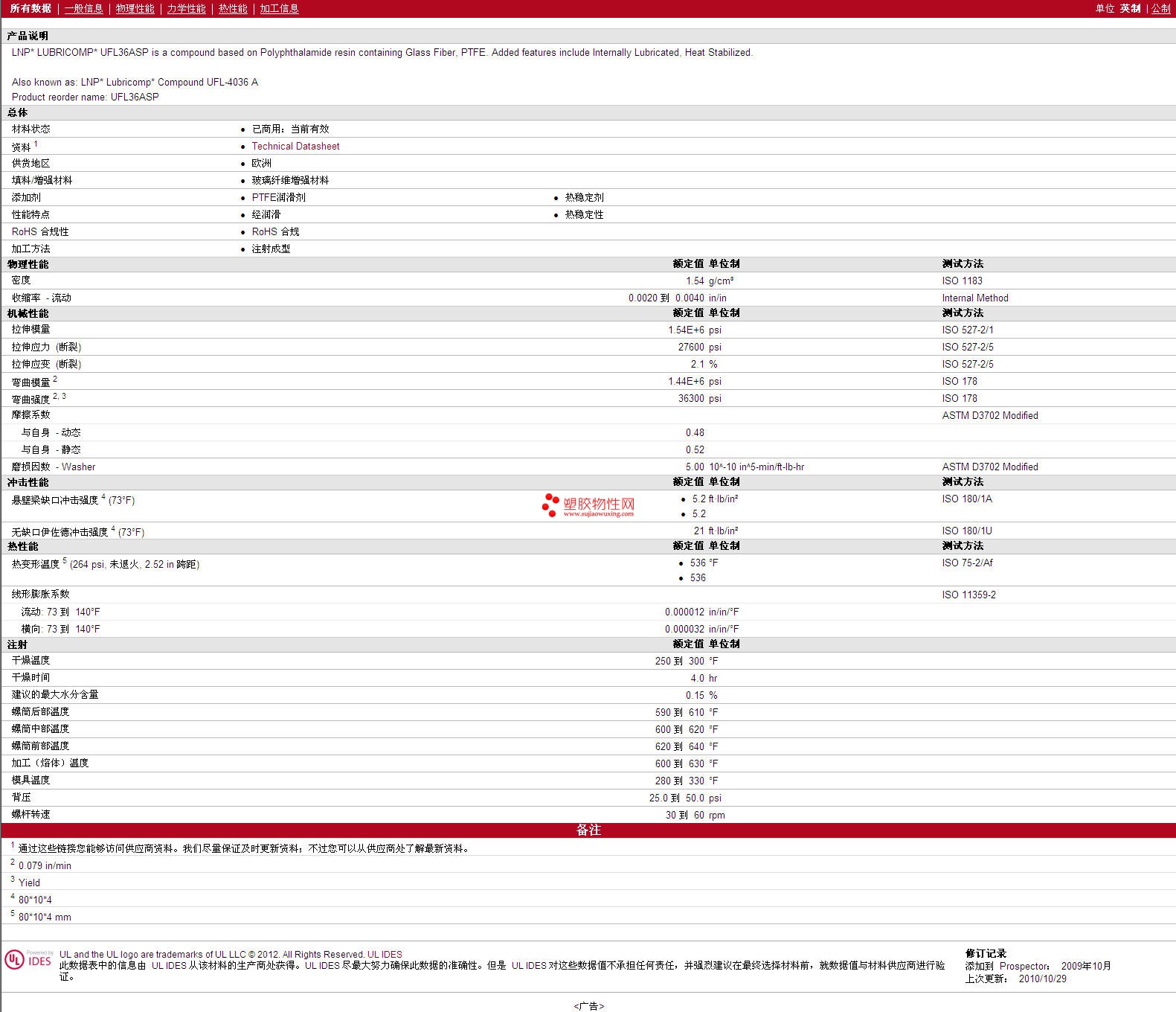
Task: Click 建议的最大水分含量 value 0.15
Action: (695, 695)
